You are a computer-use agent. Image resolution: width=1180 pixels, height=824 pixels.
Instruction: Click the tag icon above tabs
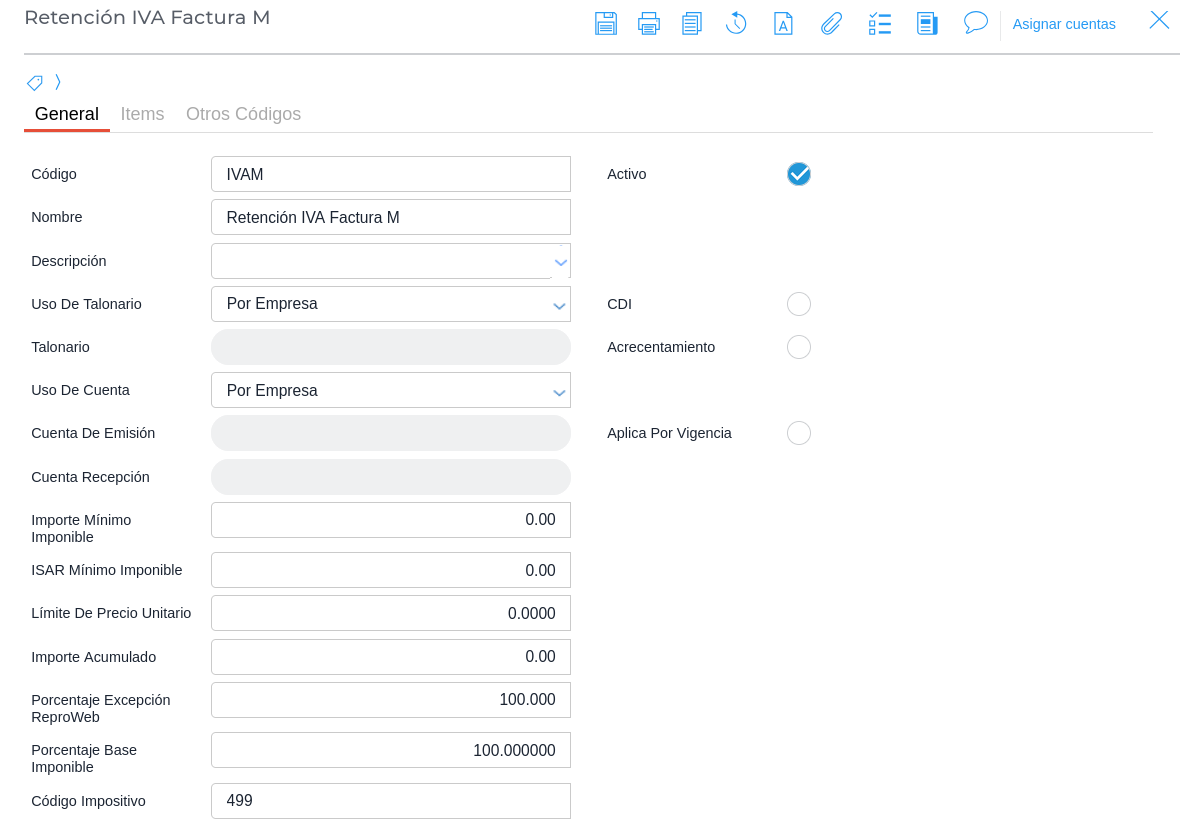click(x=35, y=83)
